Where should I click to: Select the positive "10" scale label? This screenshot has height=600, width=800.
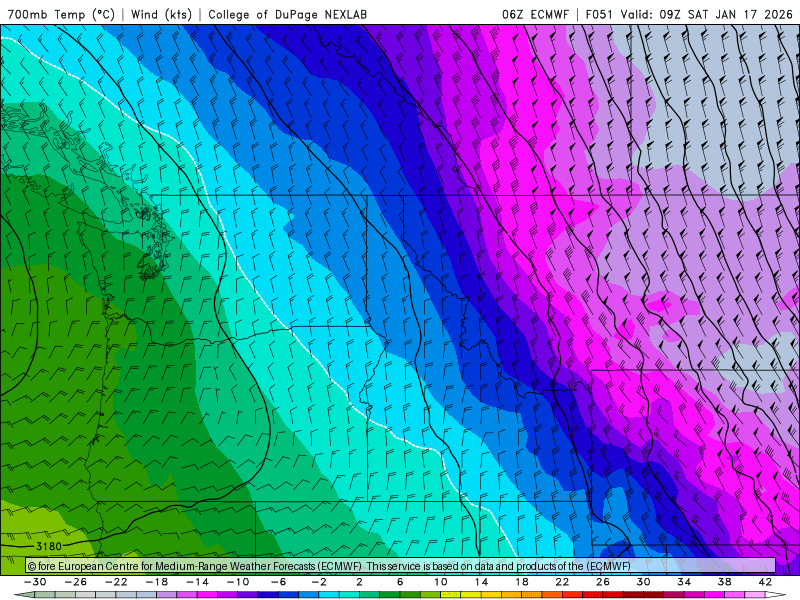(440, 582)
